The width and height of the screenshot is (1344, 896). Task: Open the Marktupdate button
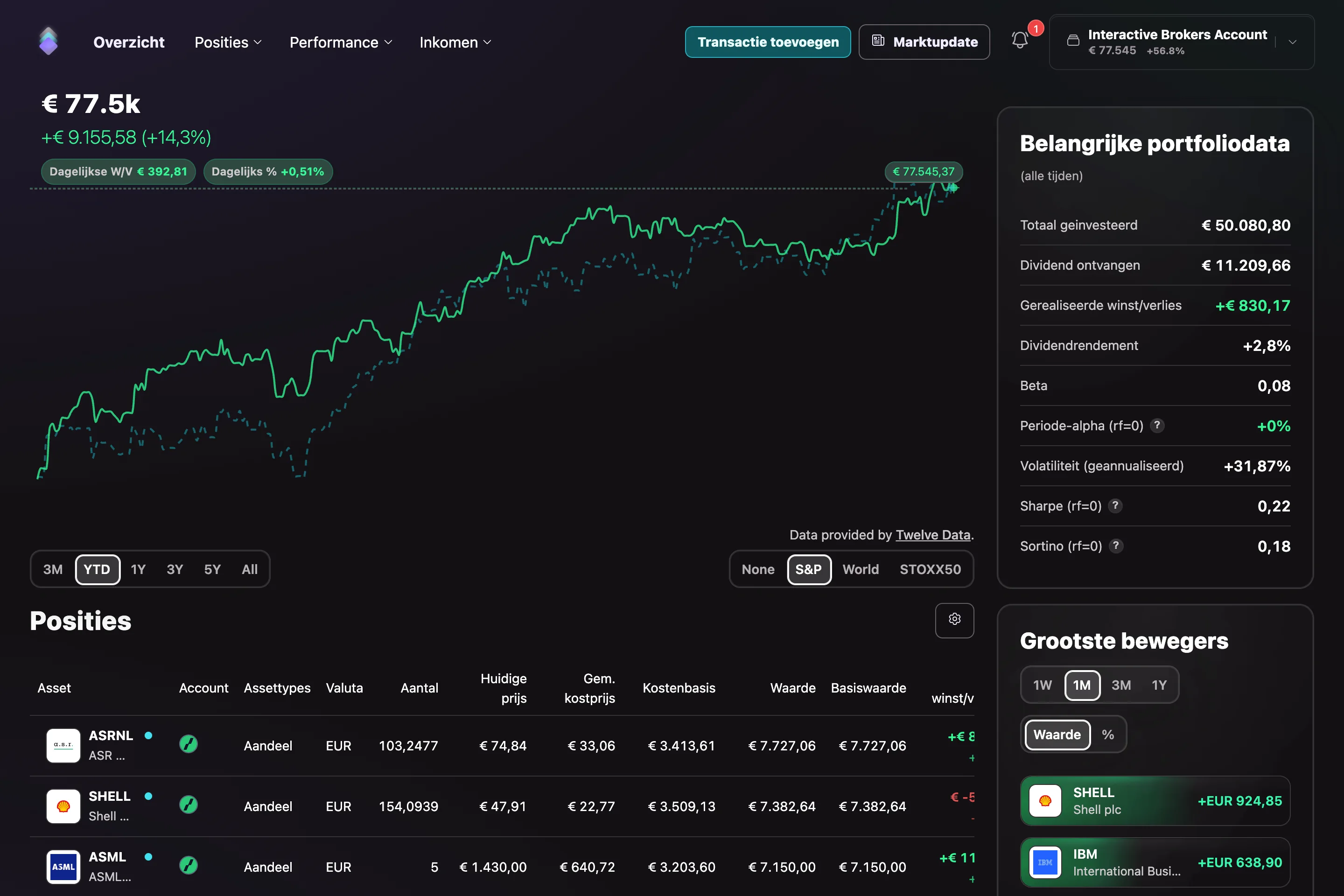tap(924, 42)
